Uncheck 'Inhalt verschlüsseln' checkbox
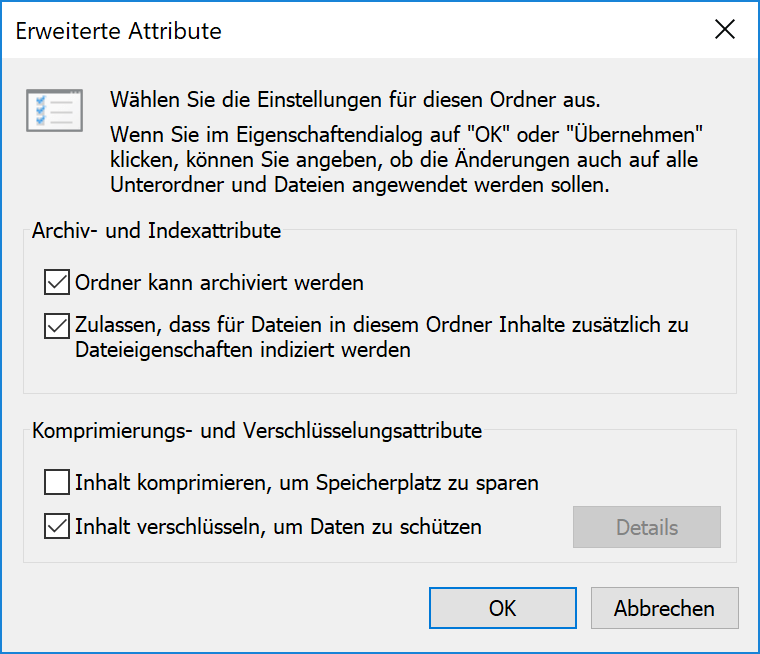Image resolution: width=760 pixels, height=654 pixels. [57, 526]
